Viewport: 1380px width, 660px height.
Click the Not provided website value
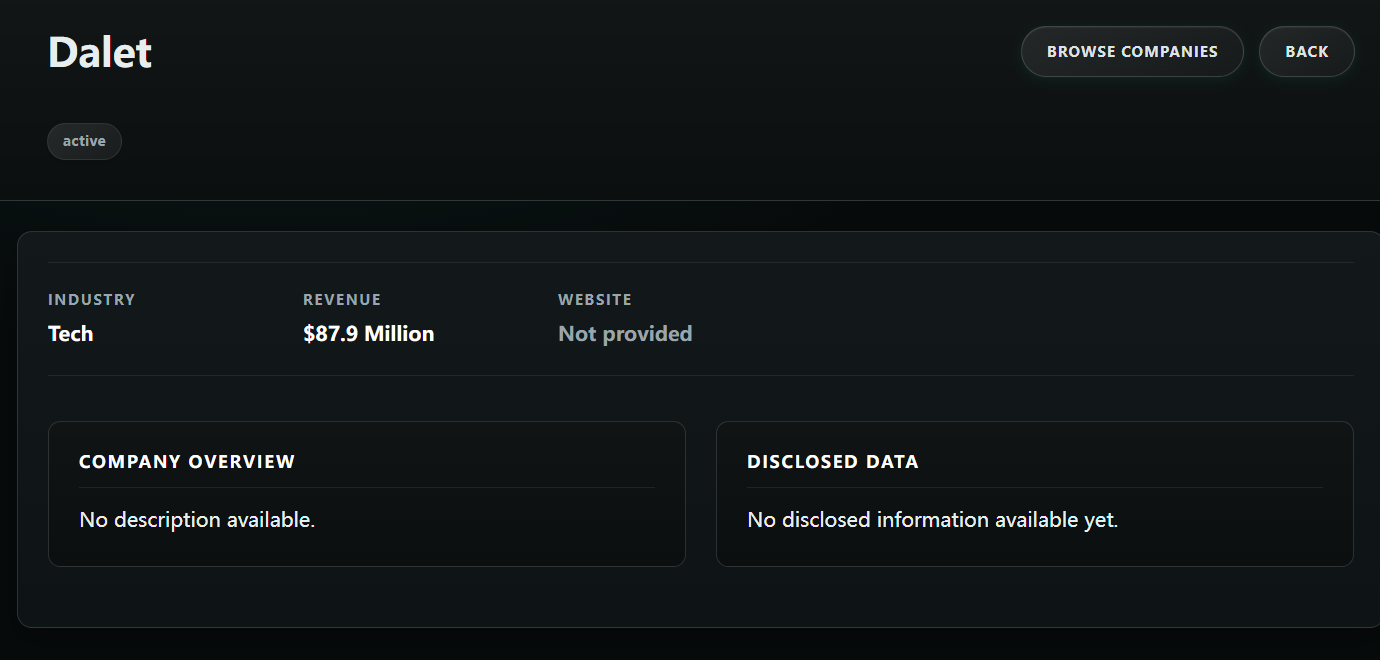pyautogui.click(x=625, y=334)
